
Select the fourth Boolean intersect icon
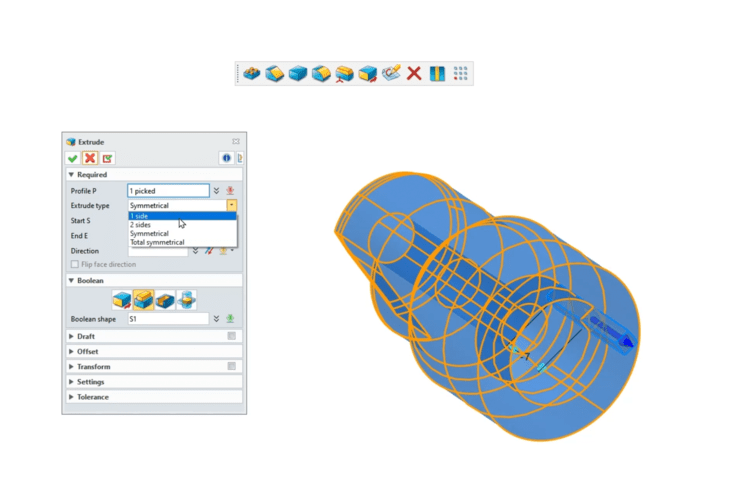tap(186, 299)
